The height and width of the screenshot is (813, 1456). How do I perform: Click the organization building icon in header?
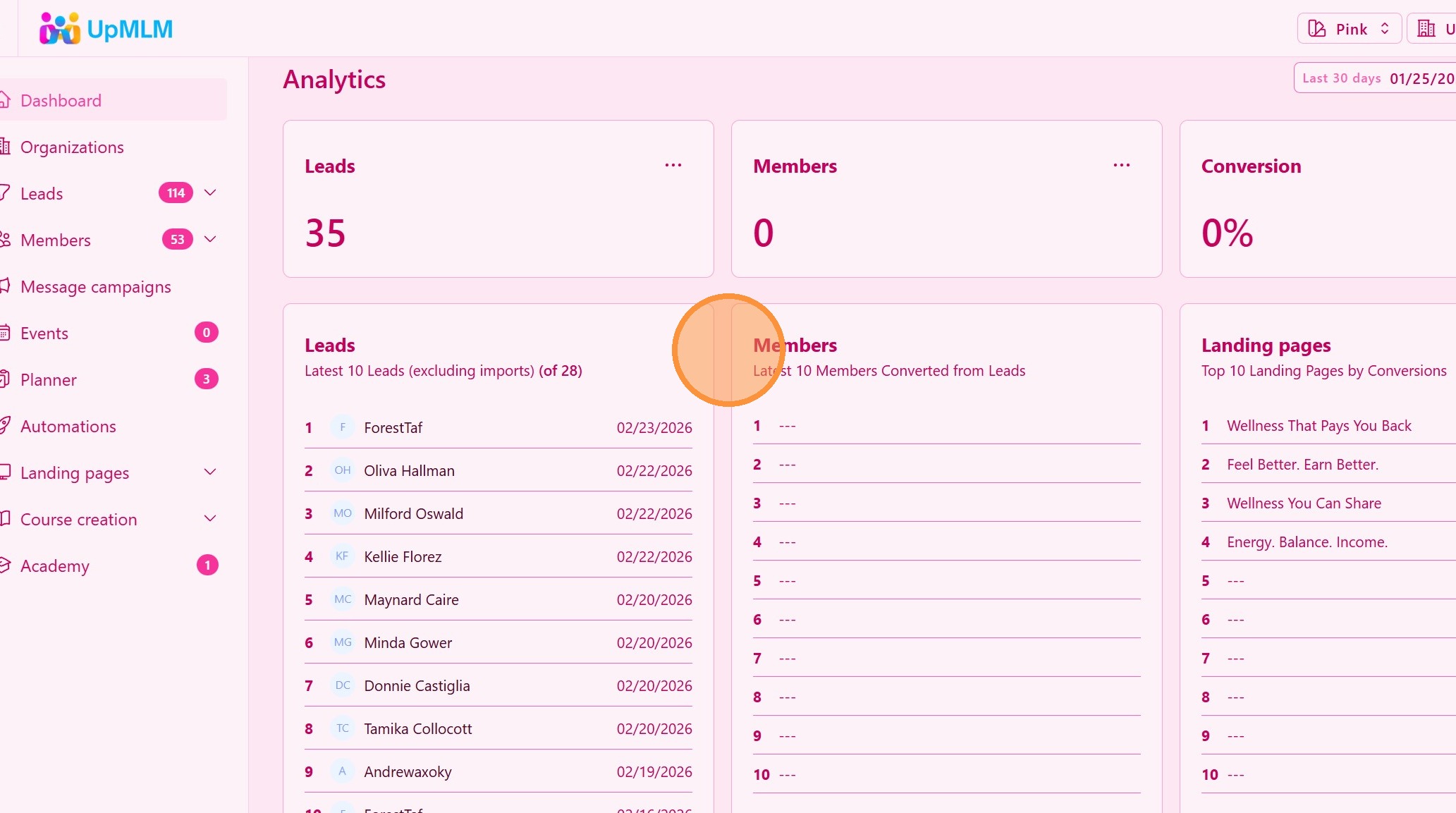[1426, 29]
